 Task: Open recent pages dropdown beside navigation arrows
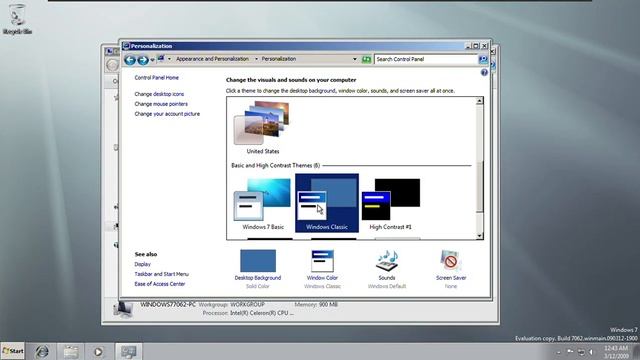pyautogui.click(x=152, y=60)
